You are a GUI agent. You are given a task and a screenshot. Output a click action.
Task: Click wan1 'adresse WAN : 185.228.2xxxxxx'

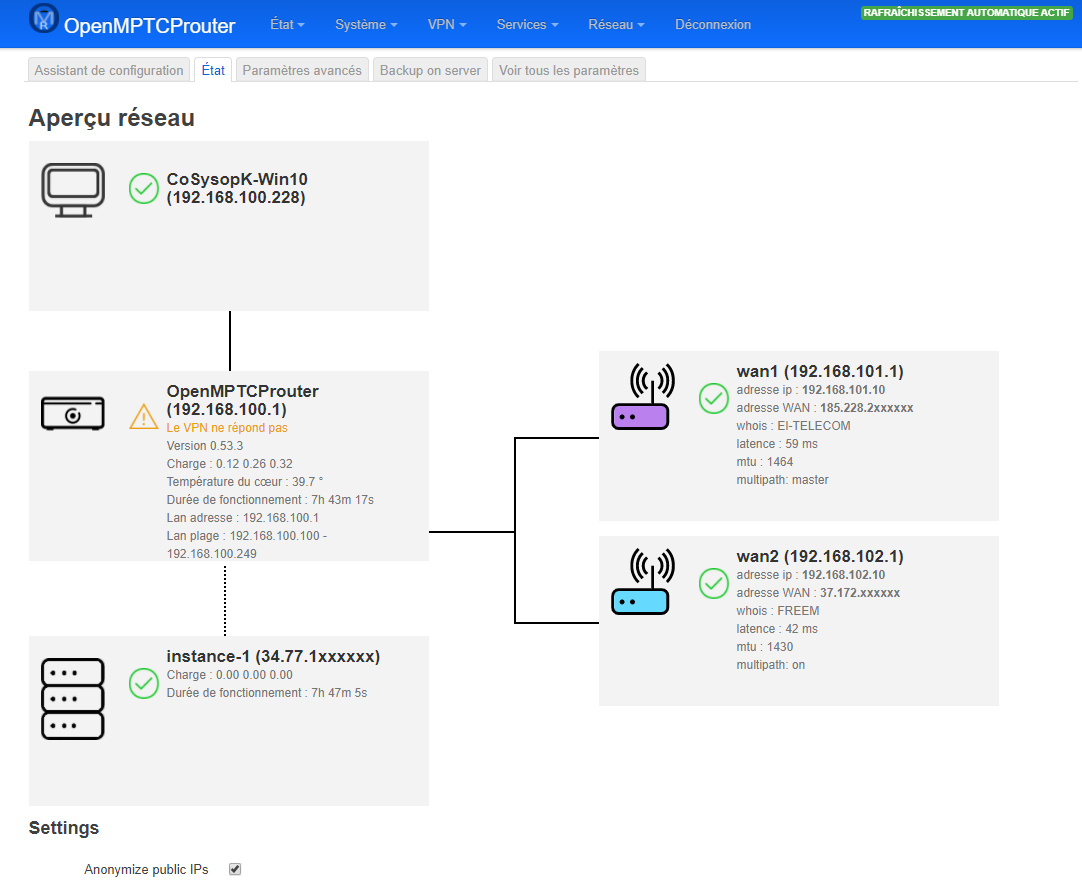(x=825, y=408)
